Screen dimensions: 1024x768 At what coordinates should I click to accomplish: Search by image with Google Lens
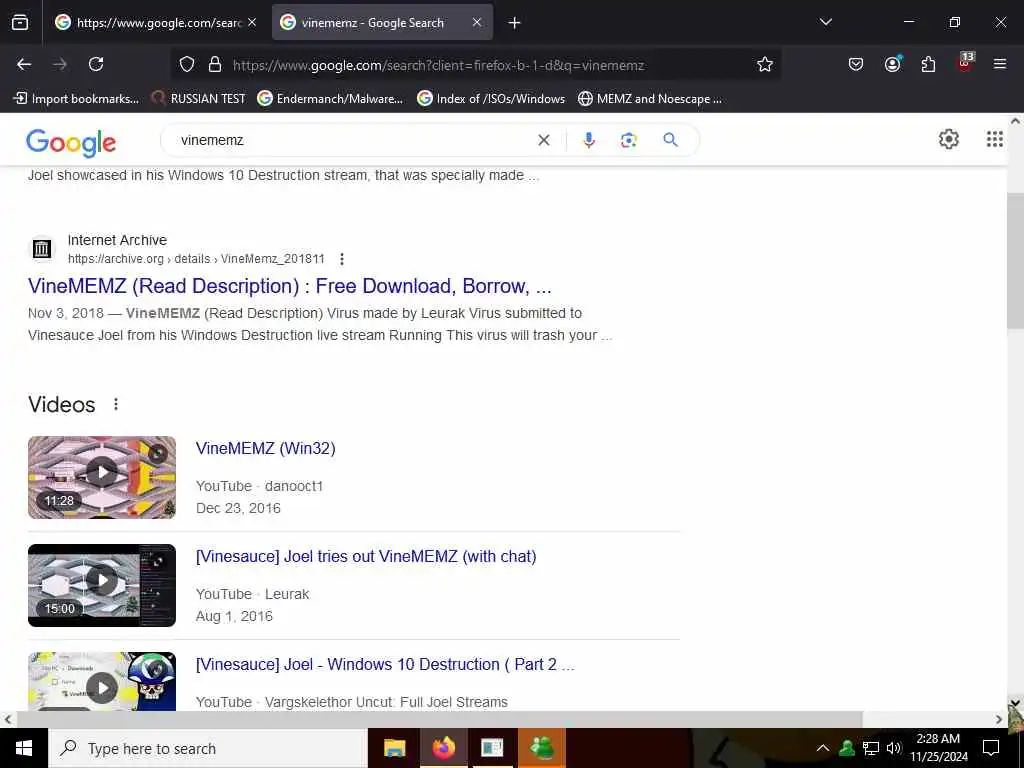click(628, 140)
